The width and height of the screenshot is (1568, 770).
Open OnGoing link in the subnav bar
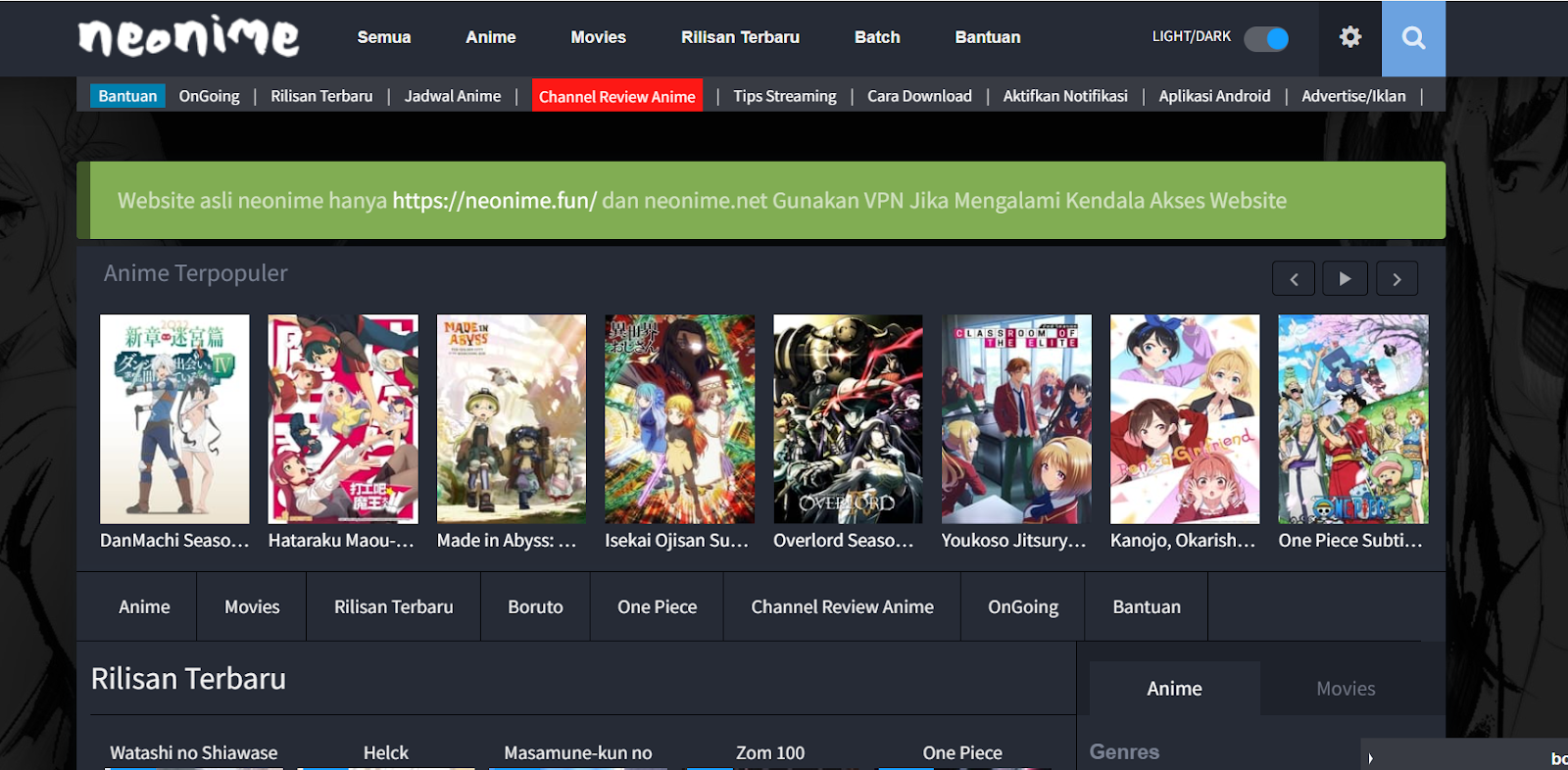[210, 96]
